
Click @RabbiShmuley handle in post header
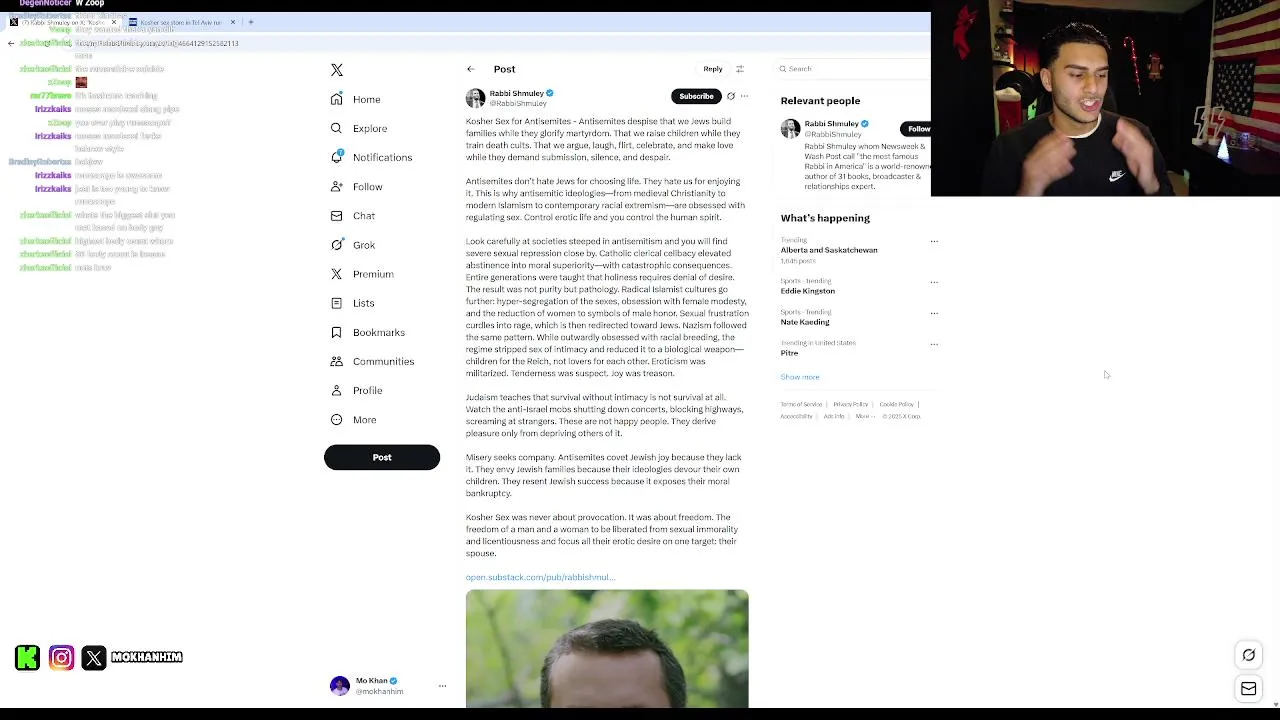[518, 104]
